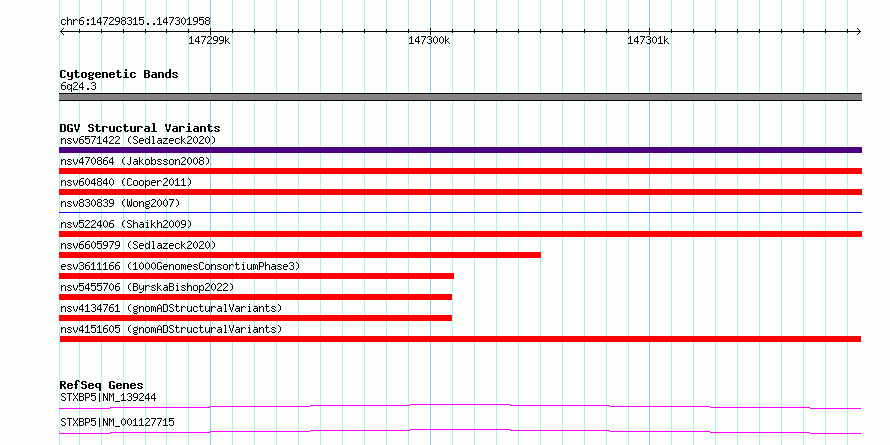Open the nsv5455706 (ByrskaBishop2022) variant label
This screenshot has height=445, width=890.
pyautogui.click(x=147, y=287)
